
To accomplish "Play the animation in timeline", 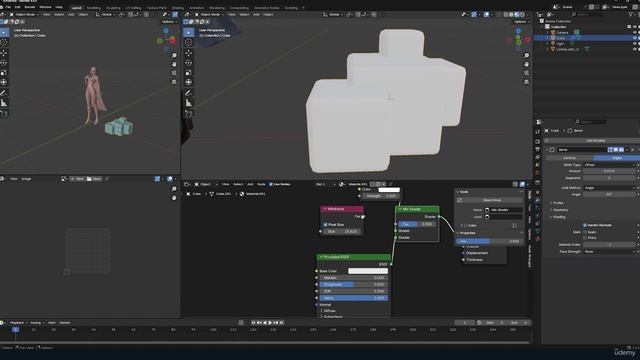I will (x=270, y=323).
